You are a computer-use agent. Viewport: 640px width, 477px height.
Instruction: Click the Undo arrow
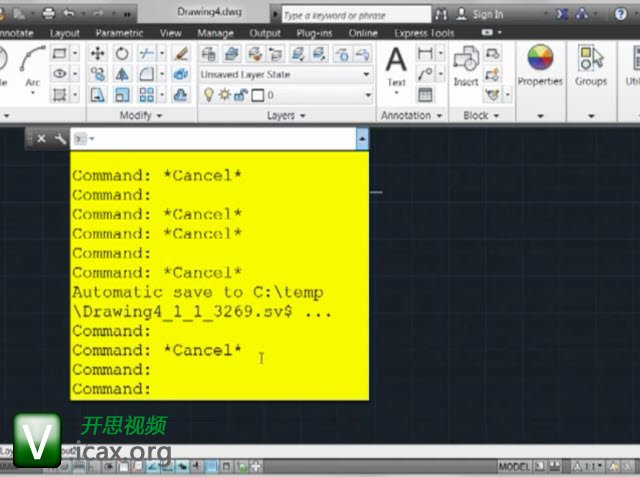pyautogui.click(x=69, y=13)
